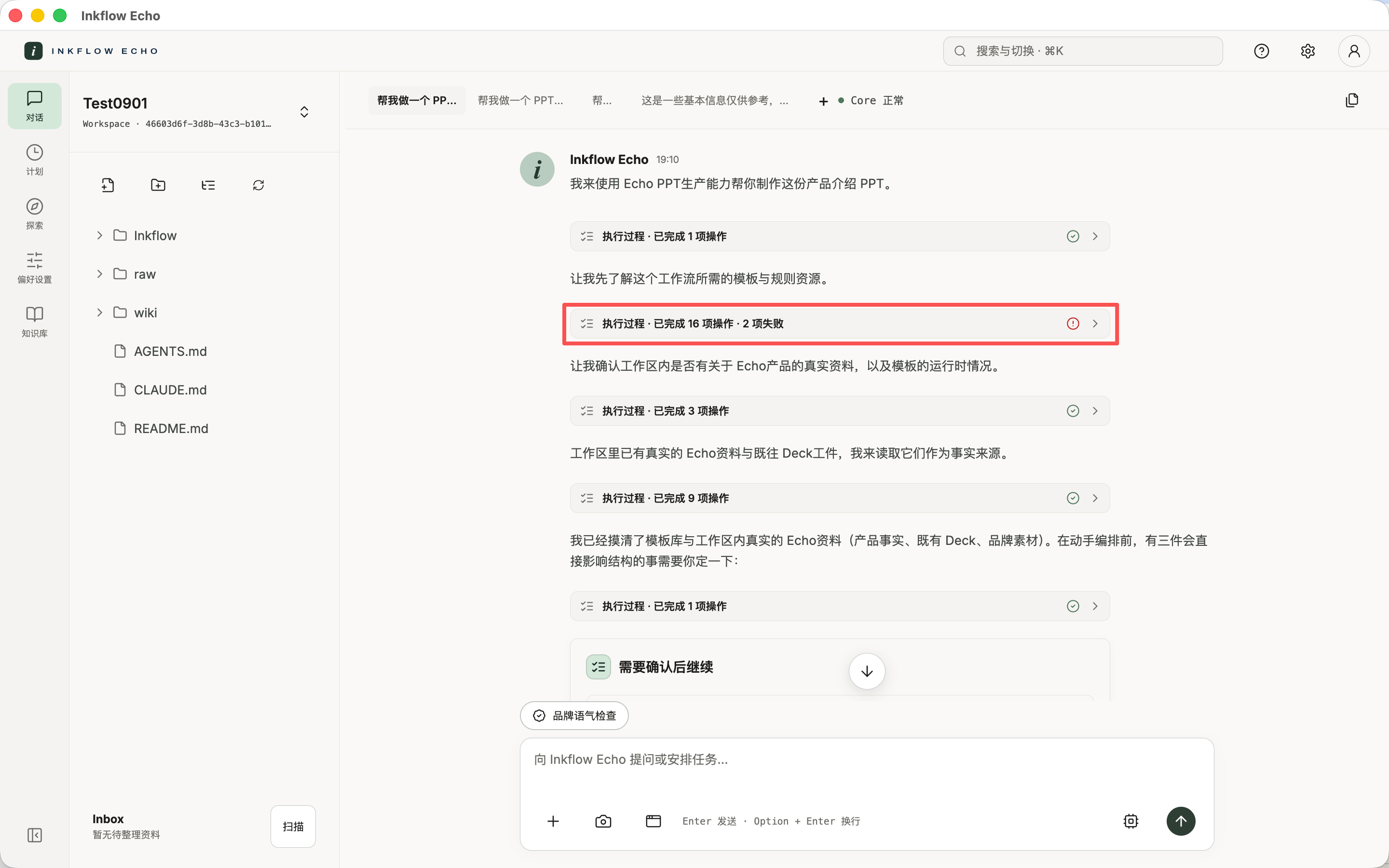1389x868 pixels.
Task: Switch to the short 帮... tab
Action: coord(601,100)
